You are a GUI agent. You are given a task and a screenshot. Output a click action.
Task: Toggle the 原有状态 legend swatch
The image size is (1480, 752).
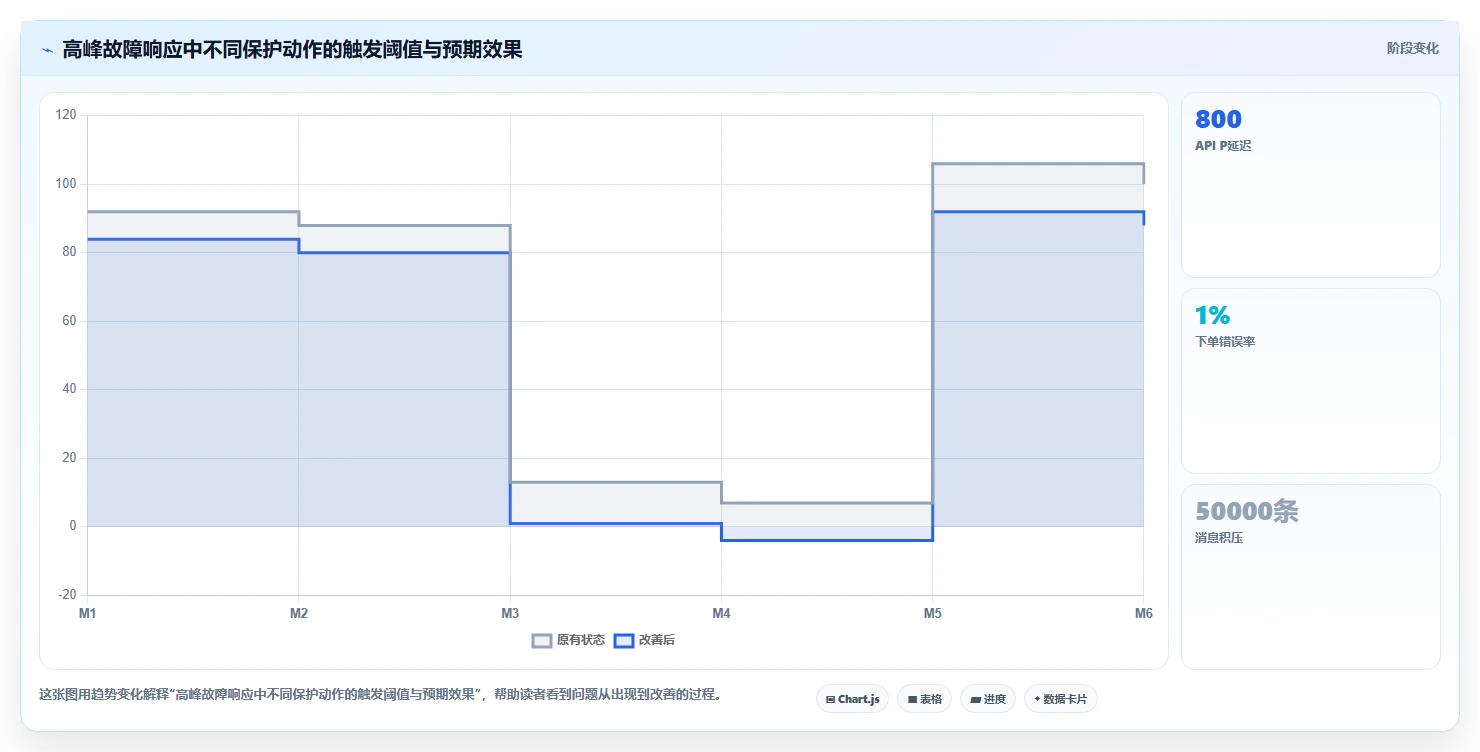pyautogui.click(x=542, y=641)
